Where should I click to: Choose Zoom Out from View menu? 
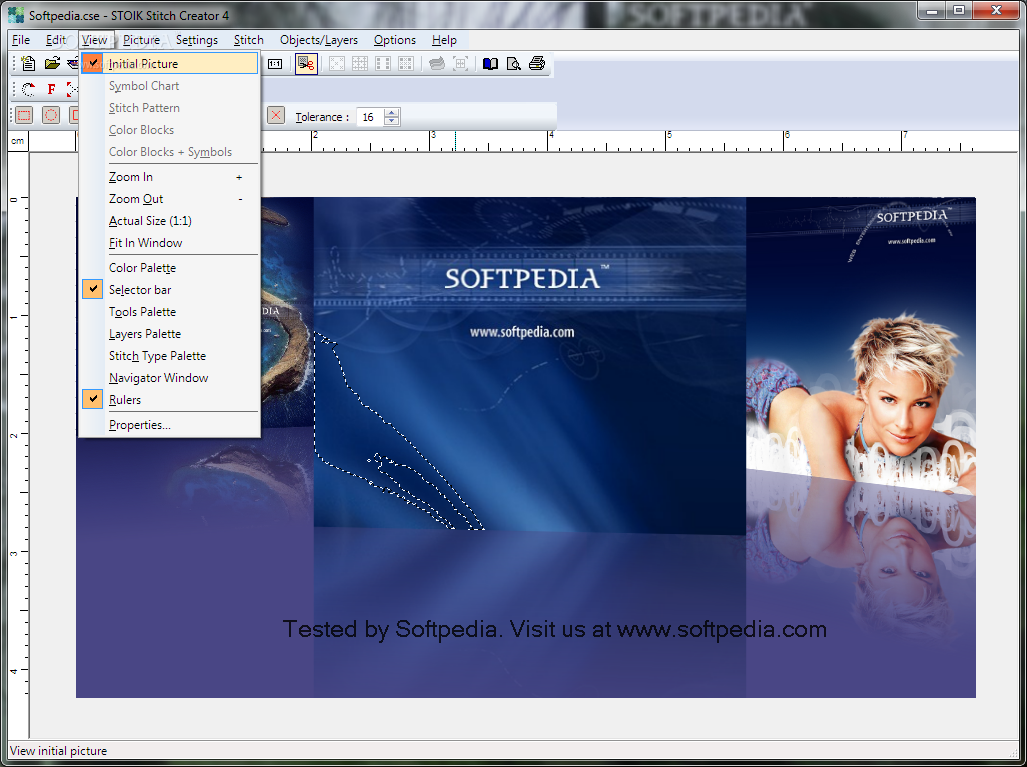(x=169, y=199)
